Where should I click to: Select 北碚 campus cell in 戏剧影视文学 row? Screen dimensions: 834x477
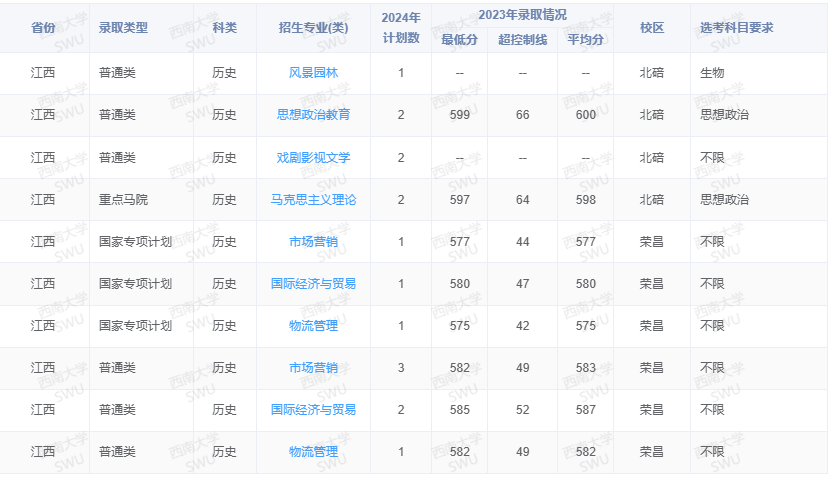click(x=652, y=157)
